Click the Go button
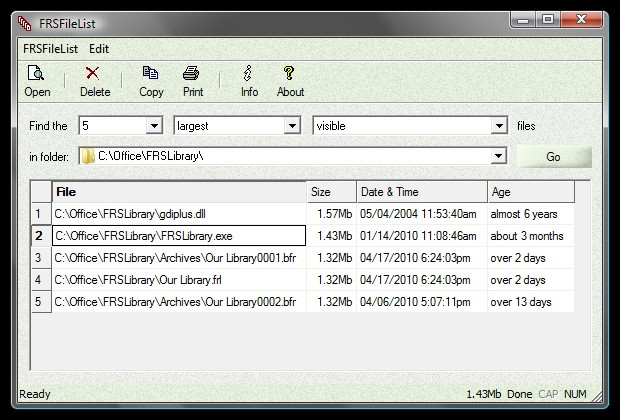The width and height of the screenshot is (620, 420). (x=553, y=157)
